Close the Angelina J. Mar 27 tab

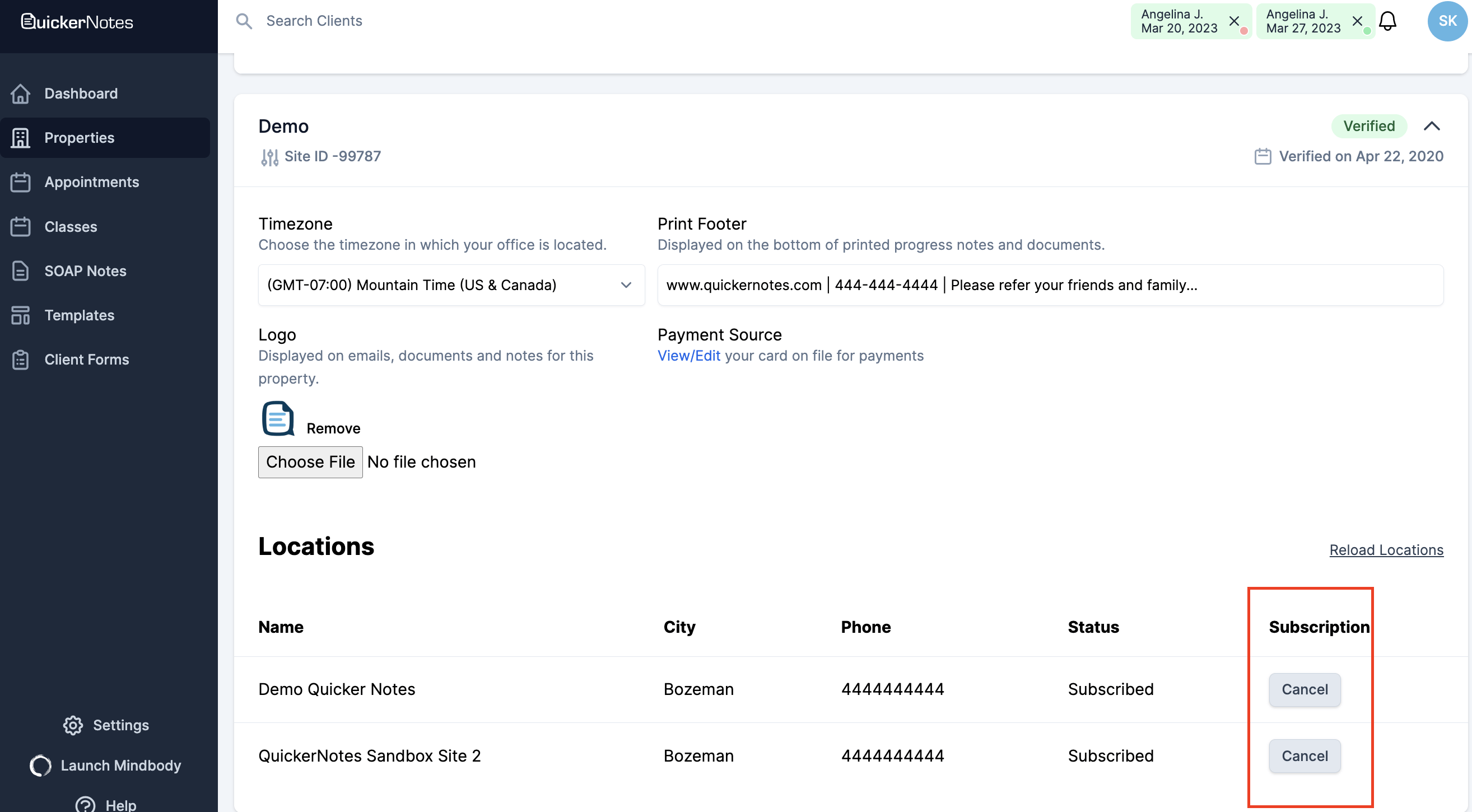pyautogui.click(x=1357, y=21)
